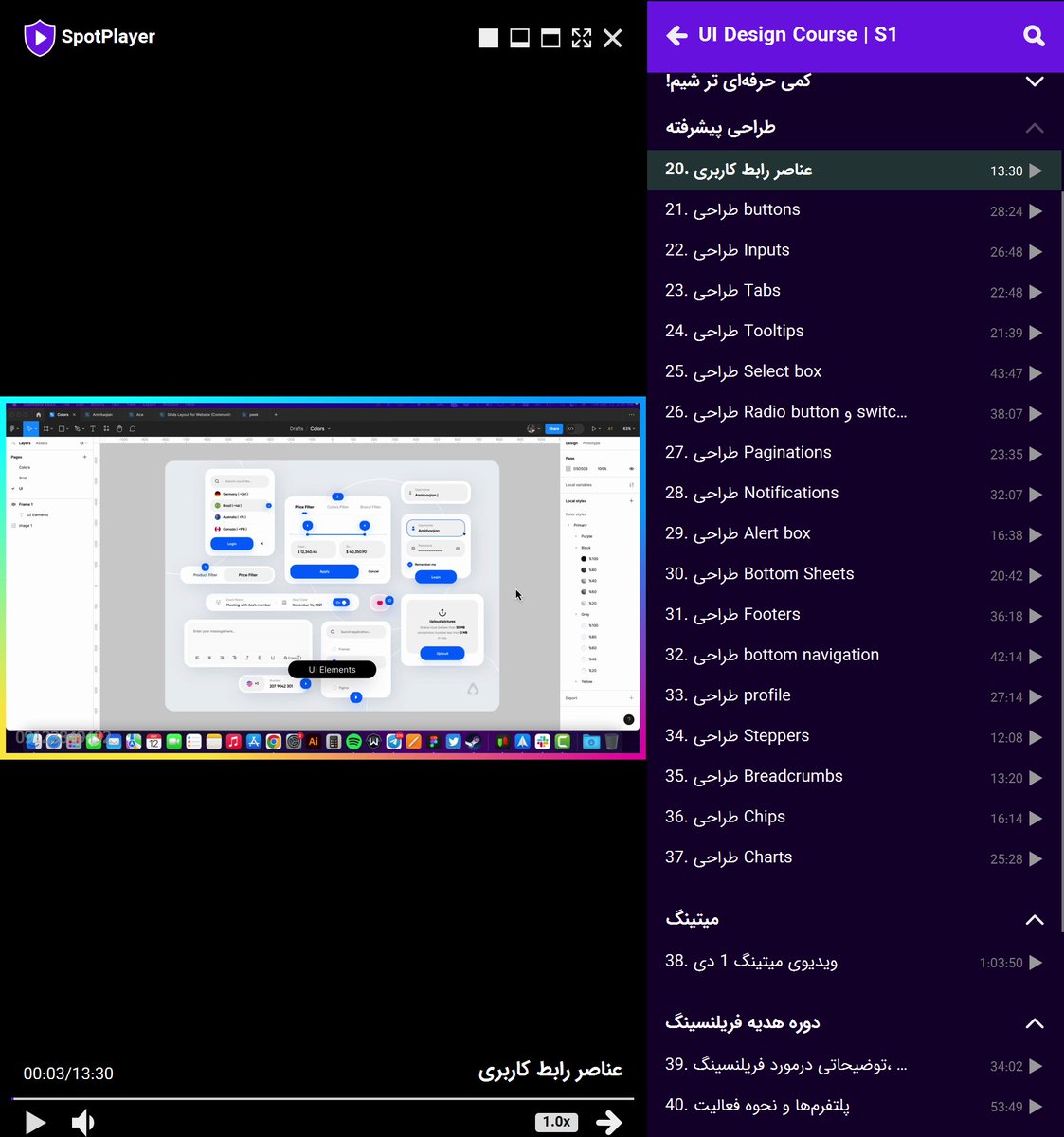Click the play triangle beside the 28:24 duration
This screenshot has width=1064, height=1137.
tap(1036, 211)
